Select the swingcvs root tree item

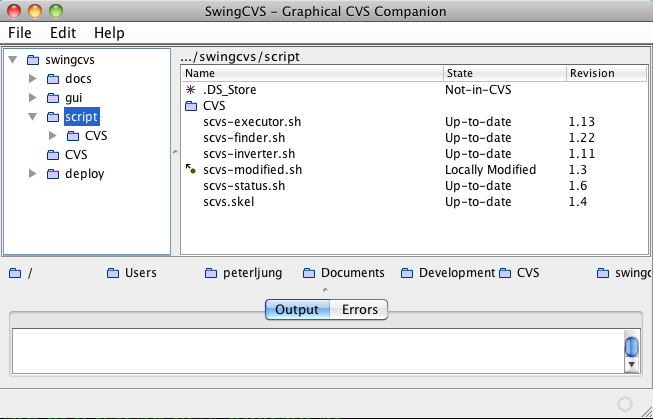pyautogui.click(x=70, y=60)
